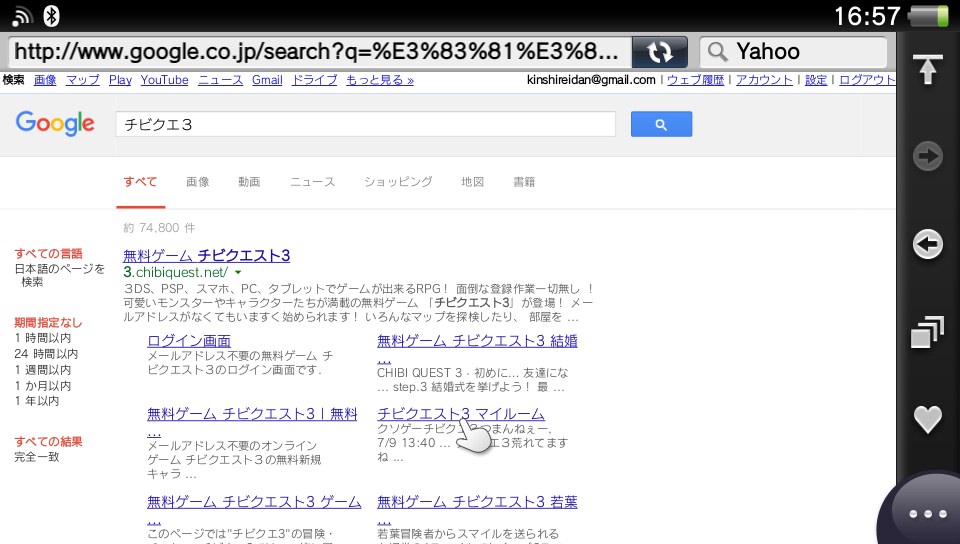Image resolution: width=960 pixels, height=544 pixels.
Task: Select すべての結果 filter
Action: tap(48, 441)
